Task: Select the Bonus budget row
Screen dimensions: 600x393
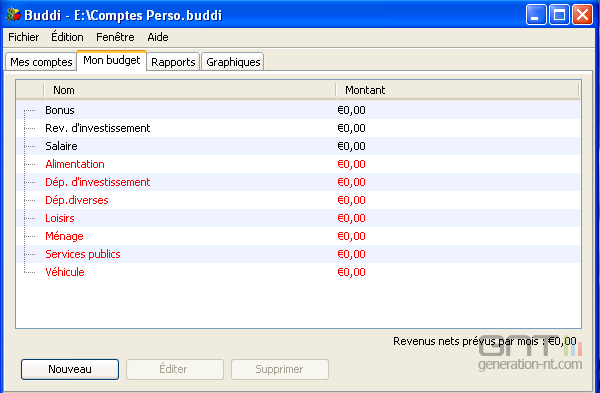Action: click(298, 110)
